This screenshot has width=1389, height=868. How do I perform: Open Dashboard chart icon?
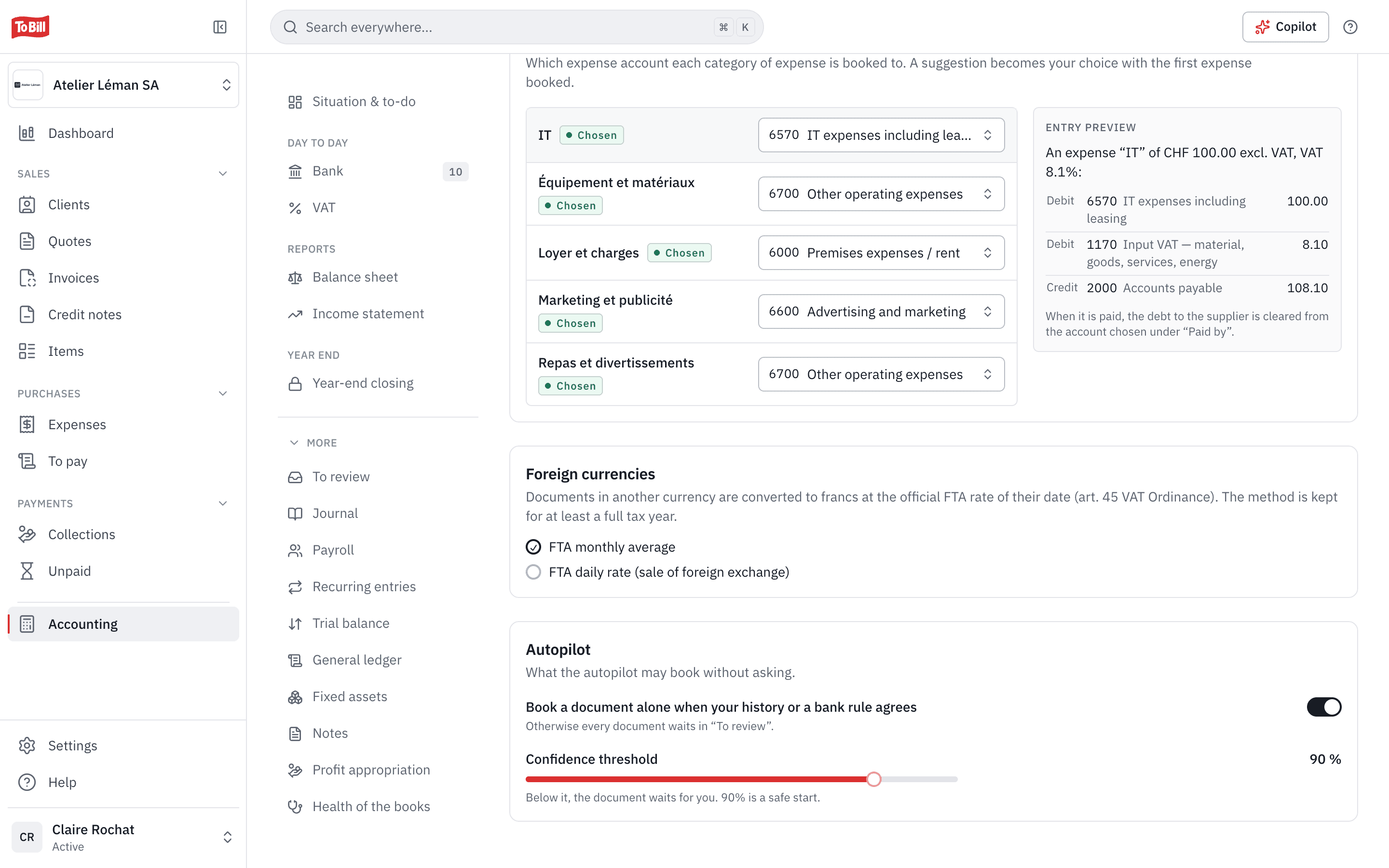27,133
